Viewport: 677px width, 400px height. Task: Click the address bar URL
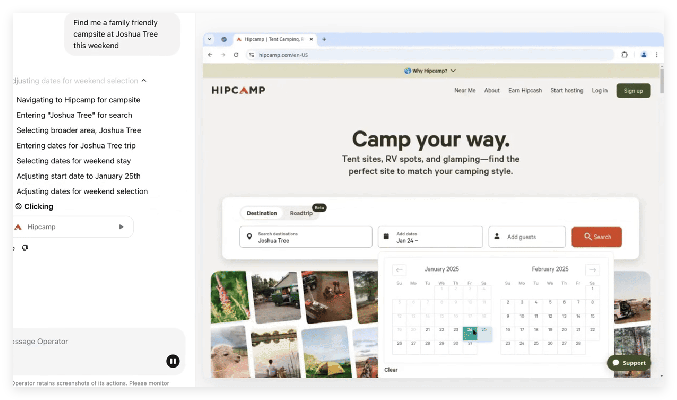point(284,55)
